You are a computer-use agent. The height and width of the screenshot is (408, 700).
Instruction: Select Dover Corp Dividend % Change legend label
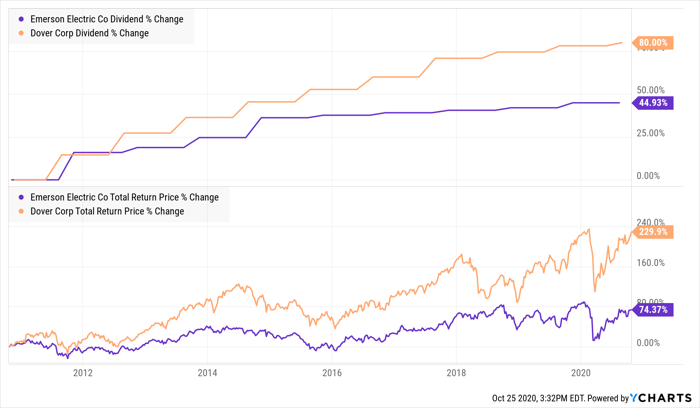[90, 33]
